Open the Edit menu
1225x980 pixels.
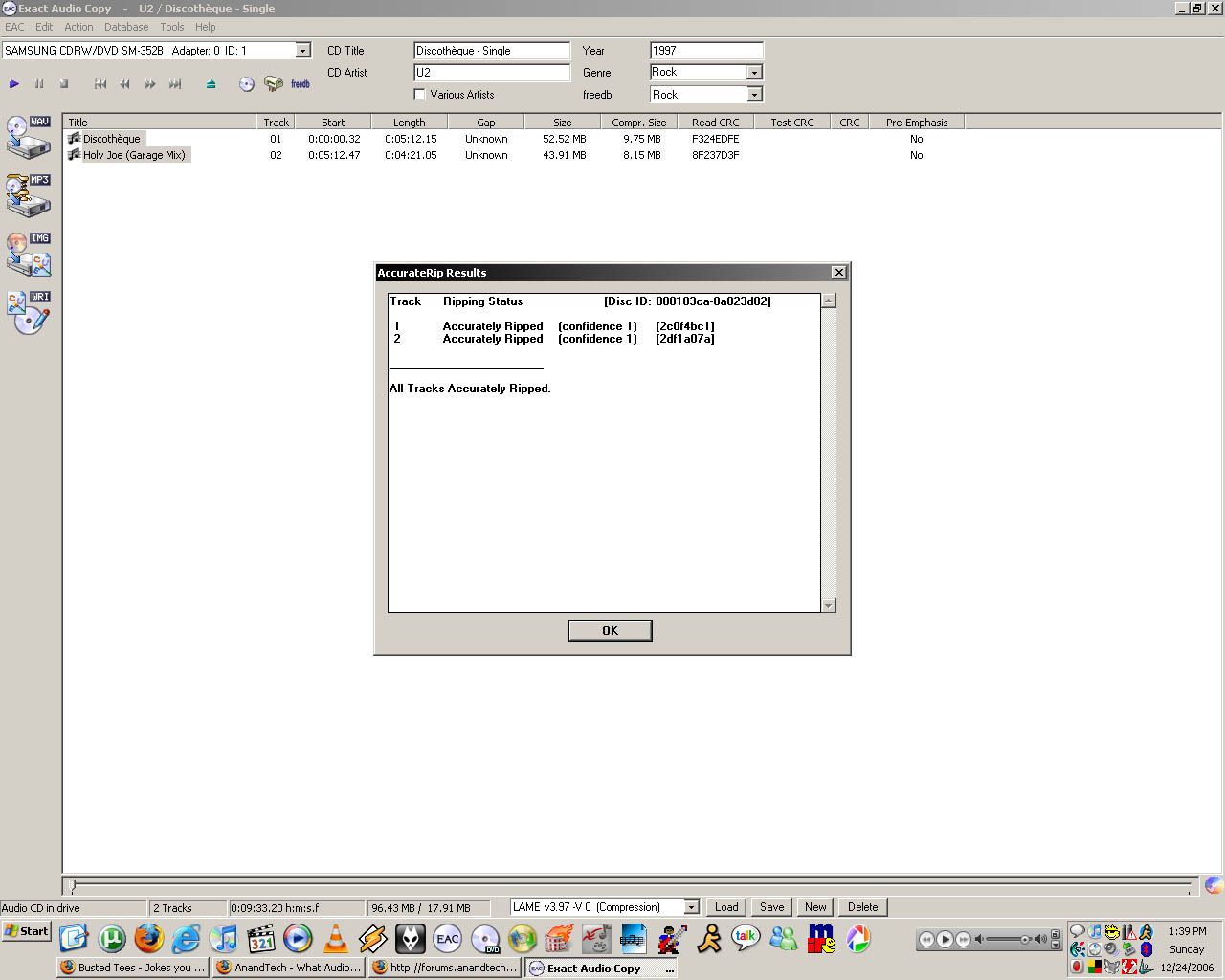44,27
